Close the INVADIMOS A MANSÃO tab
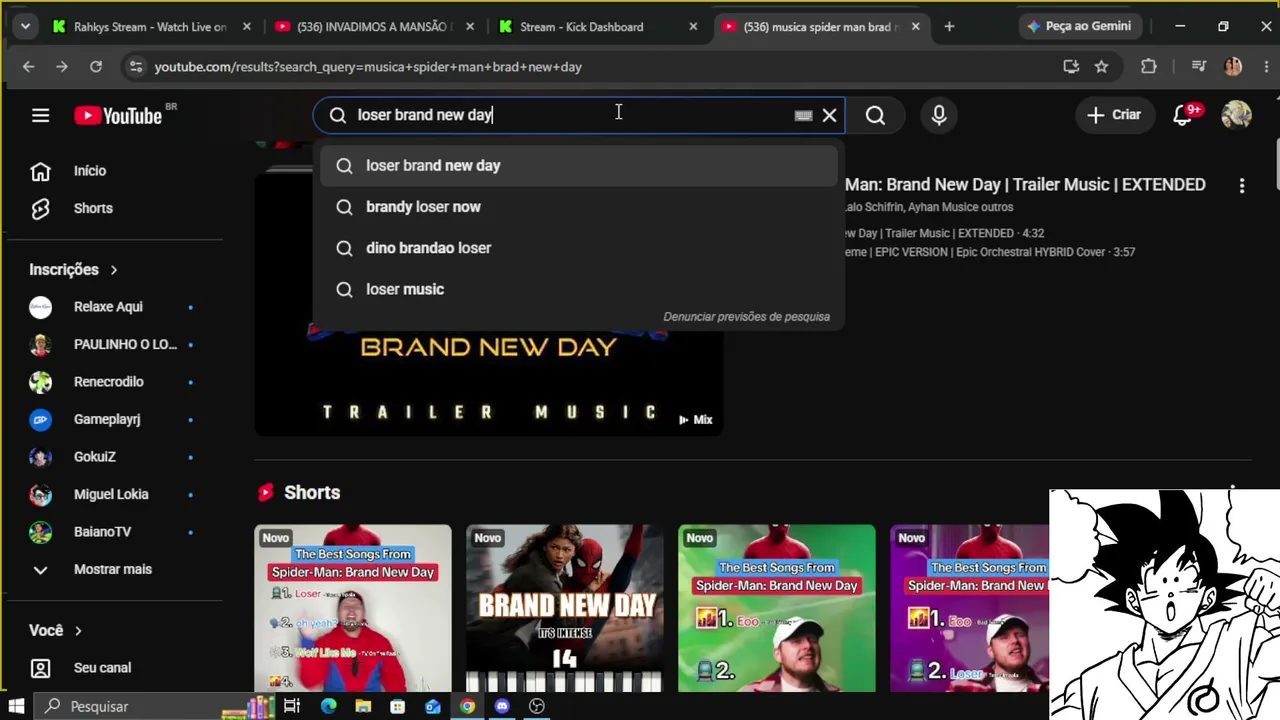1280x720 pixels. tap(470, 27)
